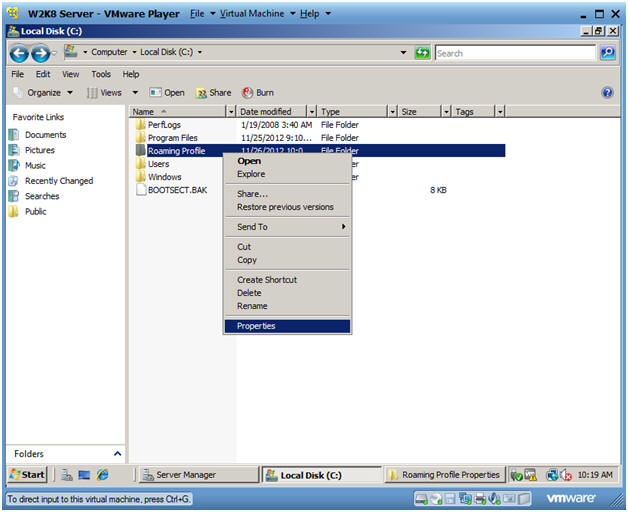Image resolution: width=628 pixels, height=512 pixels.
Task: Click the Local Disk (C:) breadcrumb
Action: tap(166, 52)
